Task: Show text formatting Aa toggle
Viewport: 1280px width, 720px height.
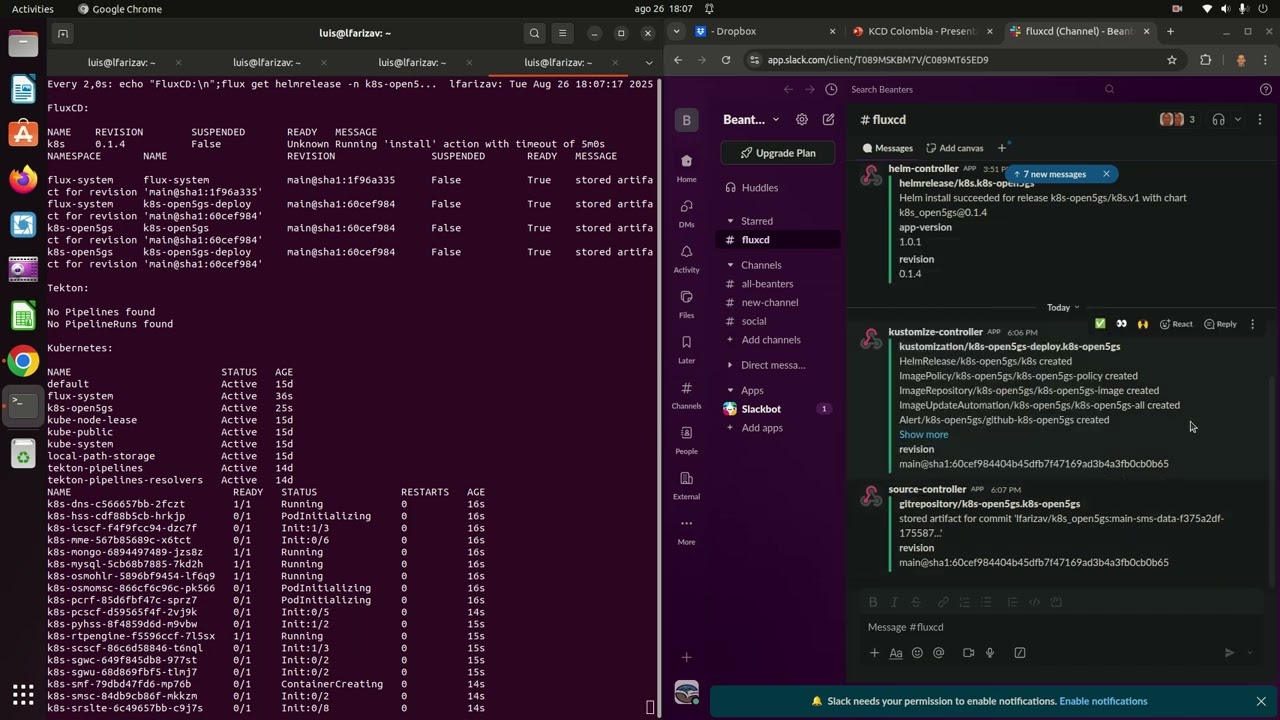Action: 896,653
